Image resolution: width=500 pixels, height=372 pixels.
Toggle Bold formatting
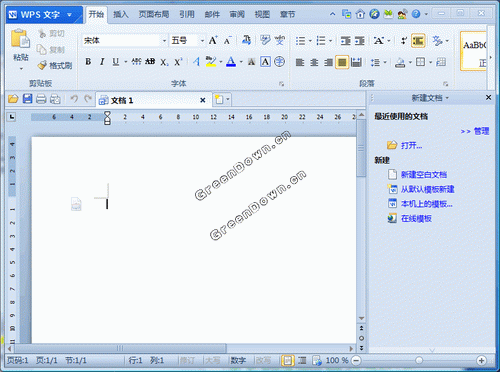click(x=88, y=62)
